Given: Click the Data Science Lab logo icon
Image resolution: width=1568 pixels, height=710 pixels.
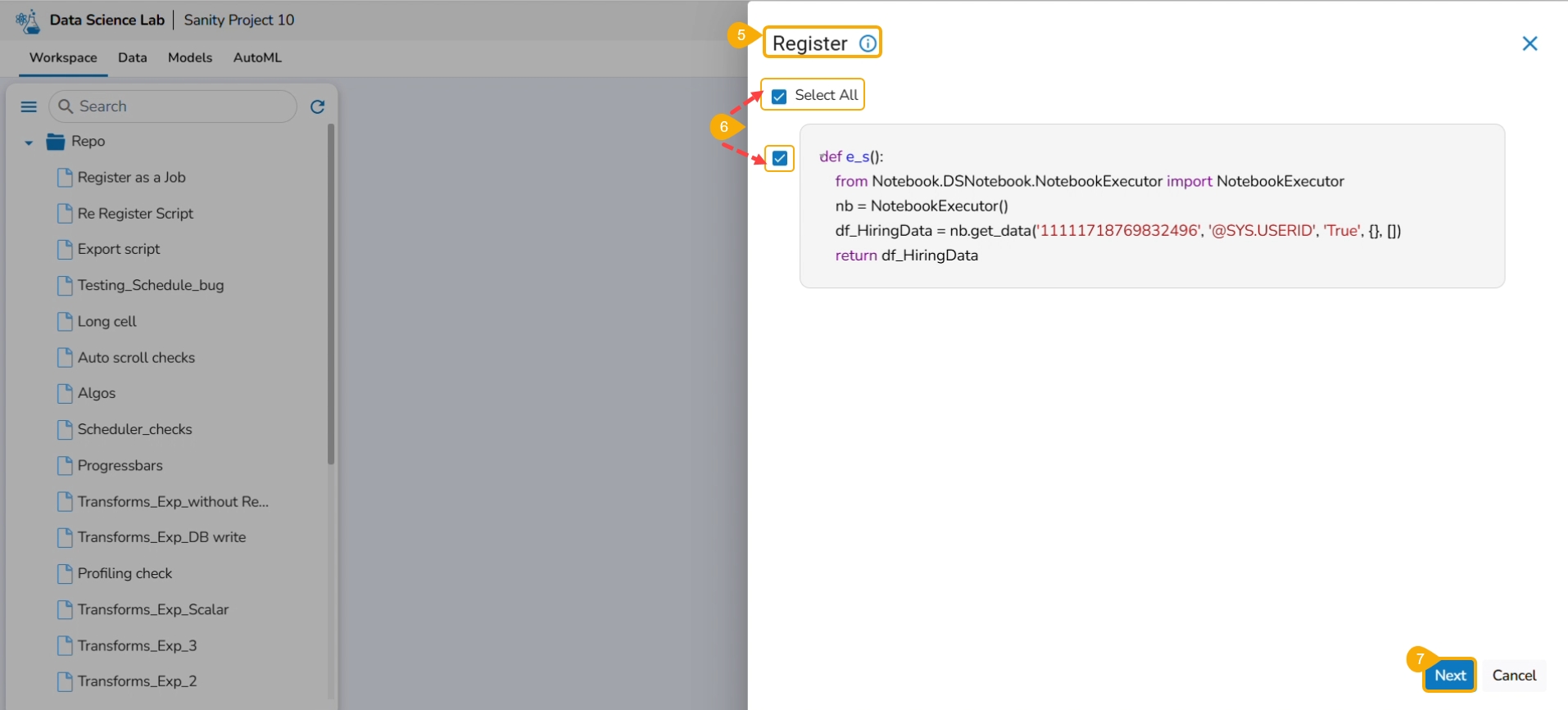Looking at the screenshot, I should tap(28, 20).
